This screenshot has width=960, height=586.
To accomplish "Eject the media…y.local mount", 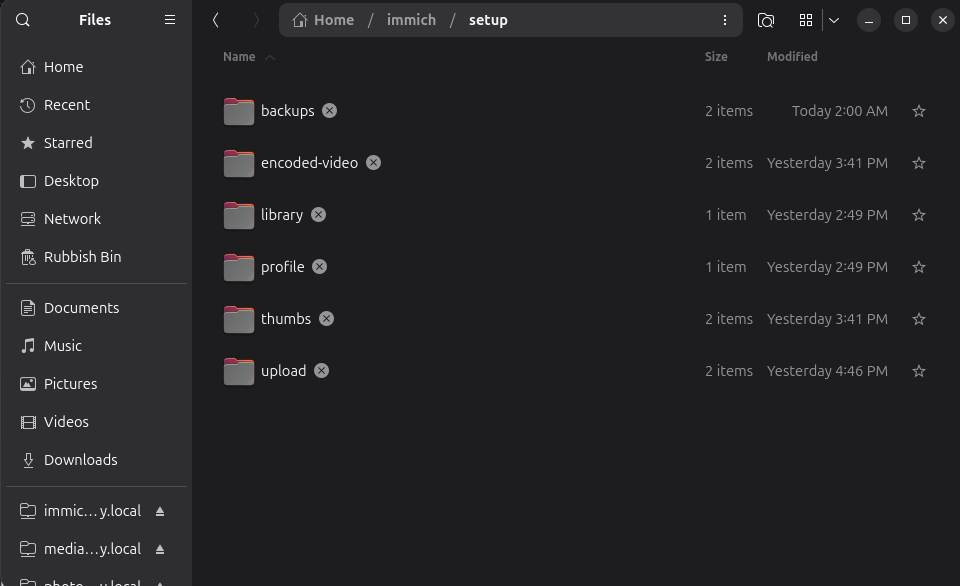I will [x=160, y=549].
